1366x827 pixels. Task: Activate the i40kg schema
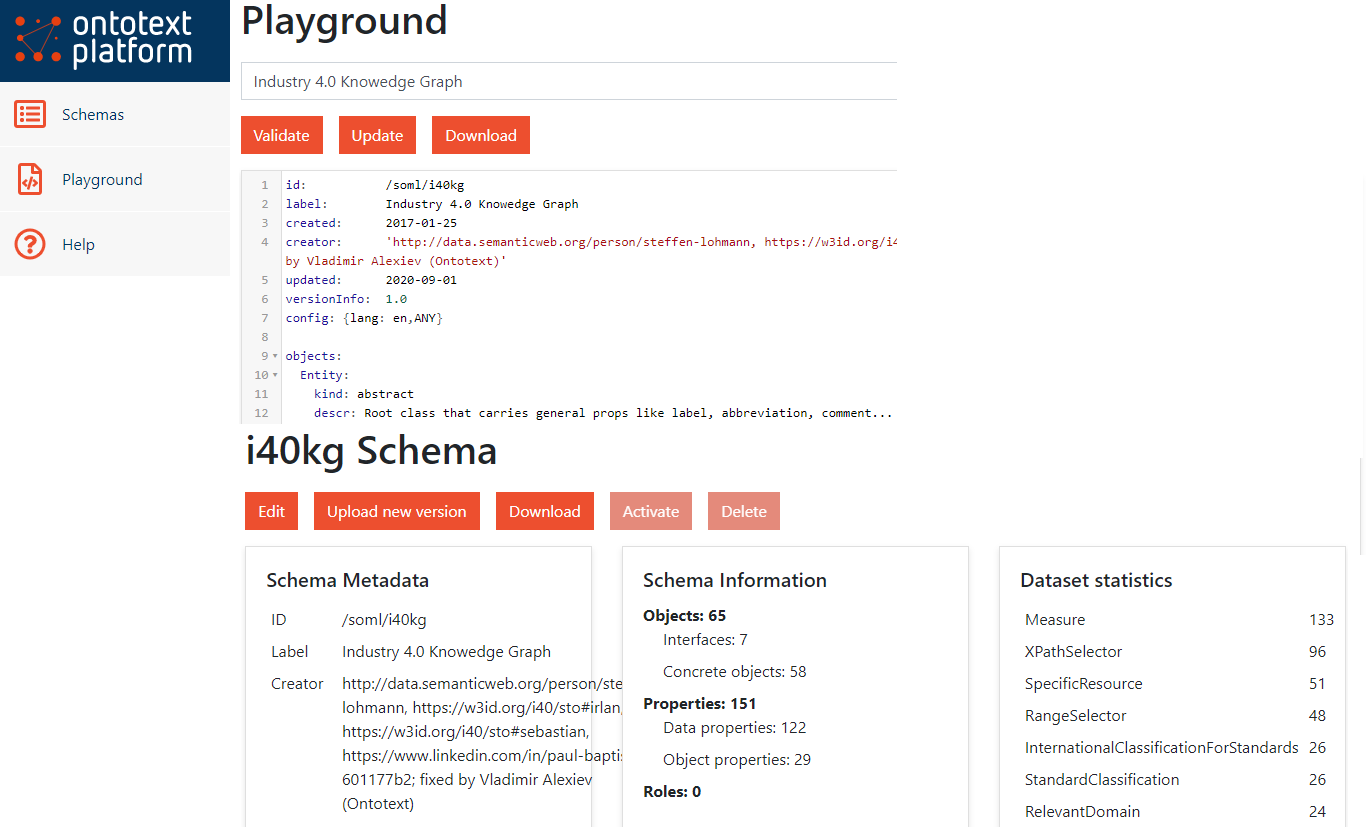(650, 511)
